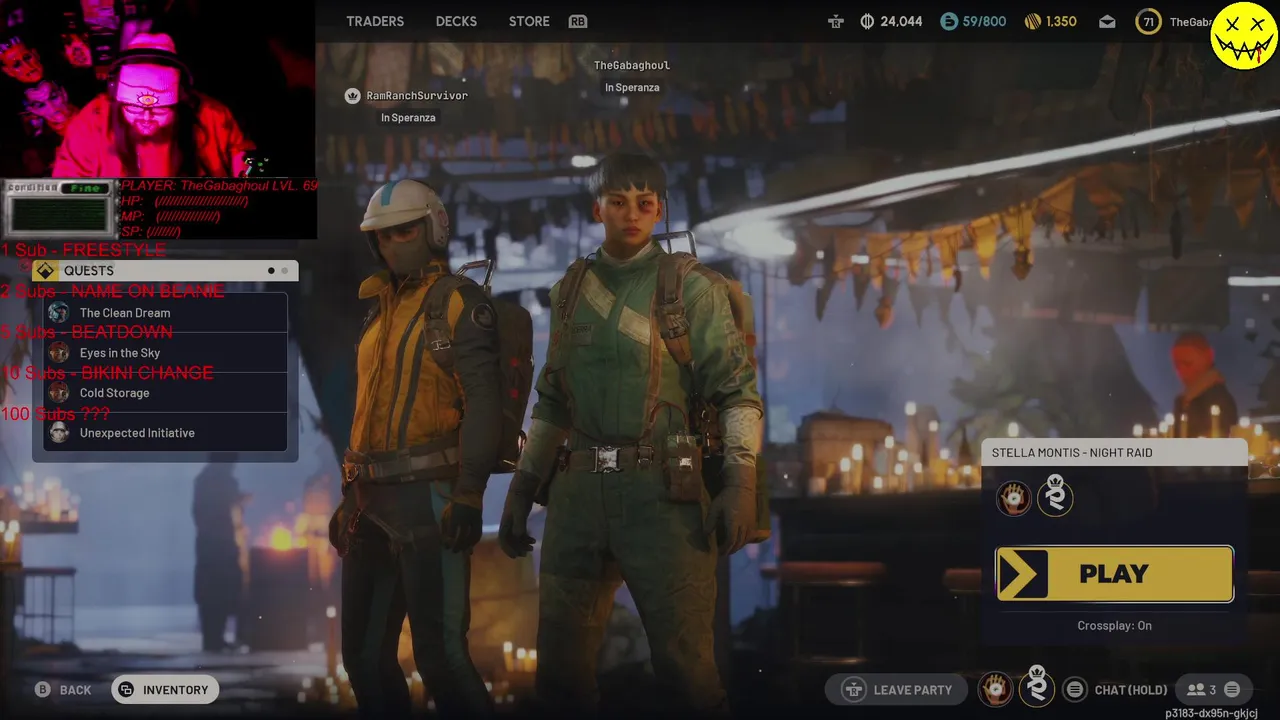The width and height of the screenshot is (1280, 720).
Task: Open the Store tab
Action: coord(529,21)
